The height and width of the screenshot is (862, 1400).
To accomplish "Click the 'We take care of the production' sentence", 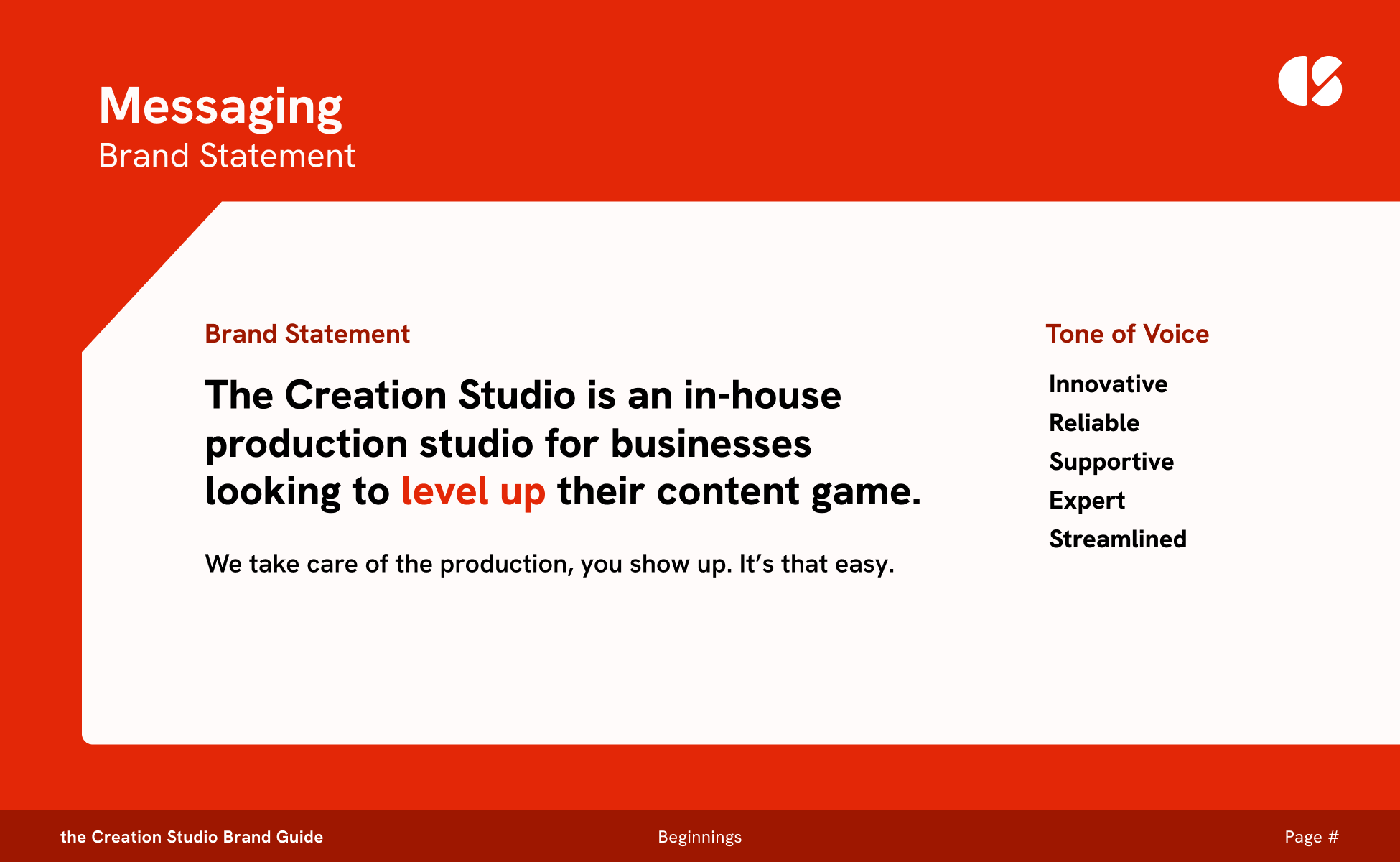I will point(549,564).
